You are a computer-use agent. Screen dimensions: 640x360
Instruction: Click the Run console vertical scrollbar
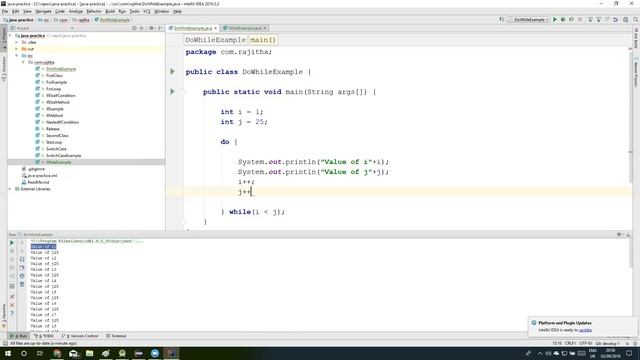point(630,253)
